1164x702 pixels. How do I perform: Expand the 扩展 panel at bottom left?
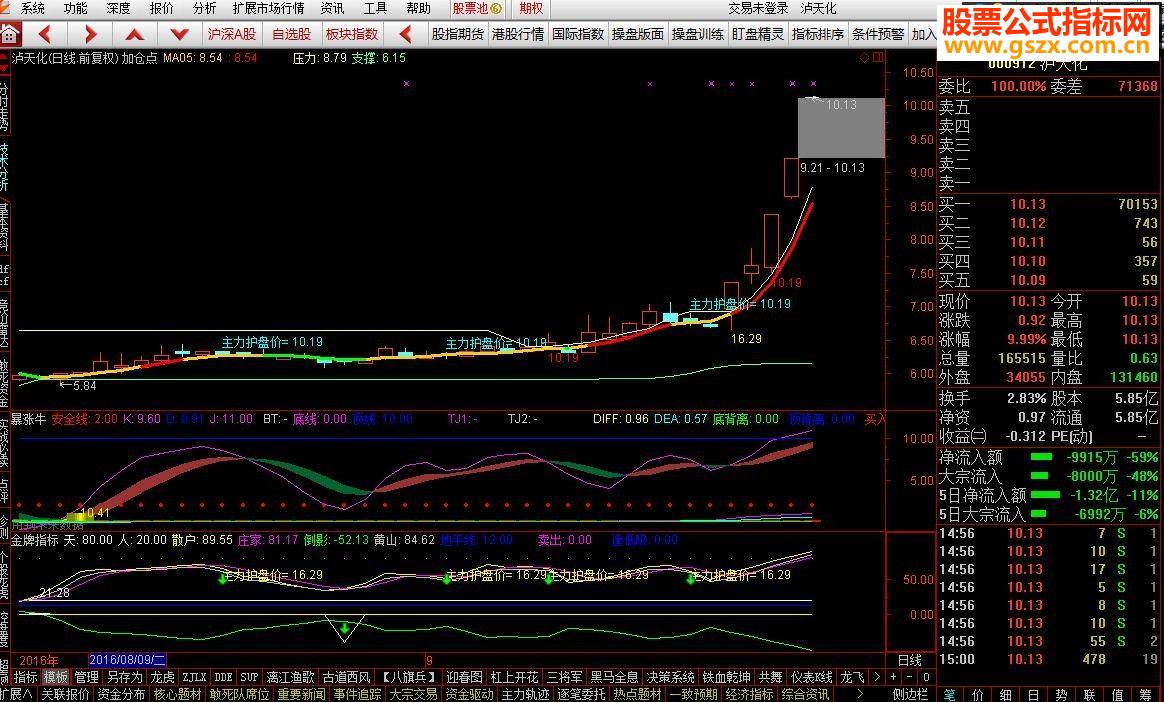[x=17, y=695]
